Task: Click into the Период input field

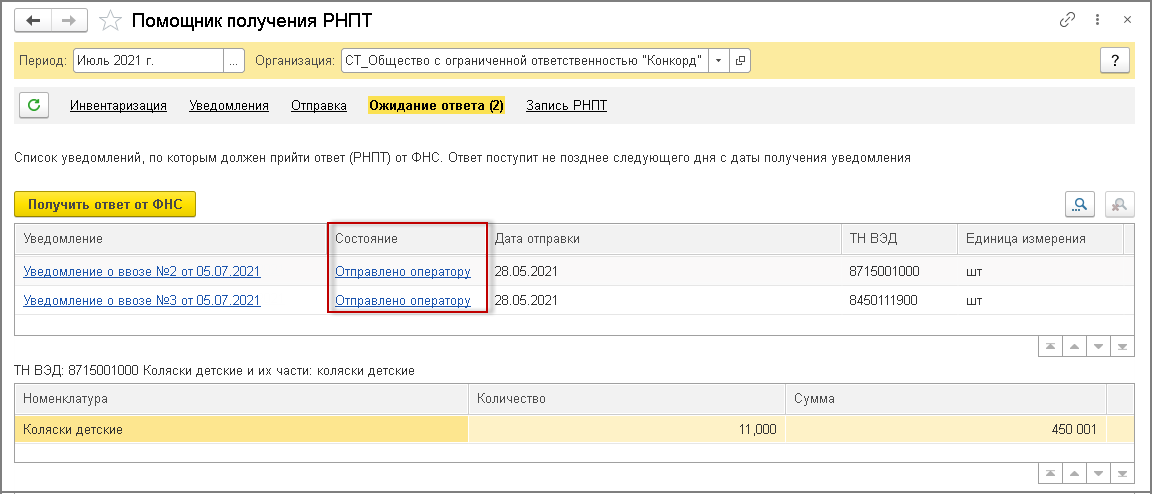Action: (148, 61)
